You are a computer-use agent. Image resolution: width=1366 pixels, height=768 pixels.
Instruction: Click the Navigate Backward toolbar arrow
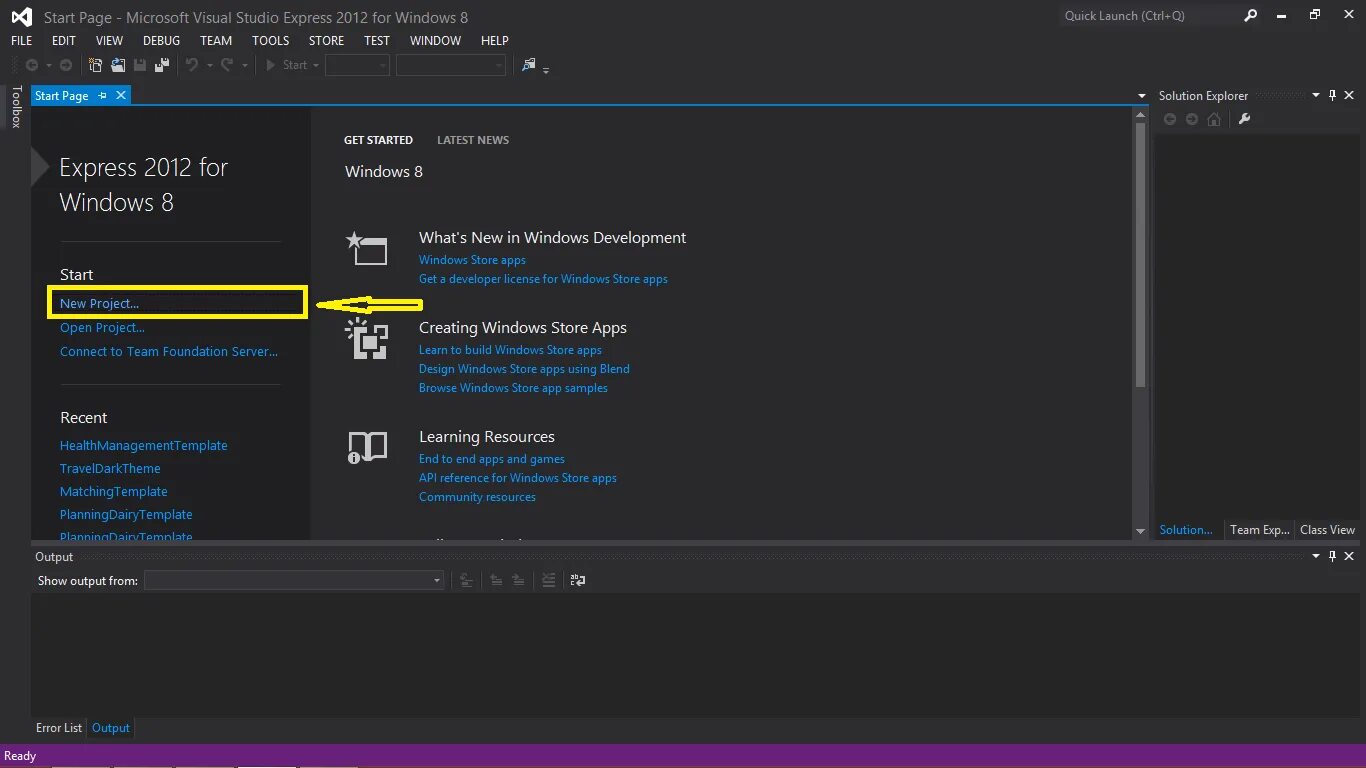[32, 65]
